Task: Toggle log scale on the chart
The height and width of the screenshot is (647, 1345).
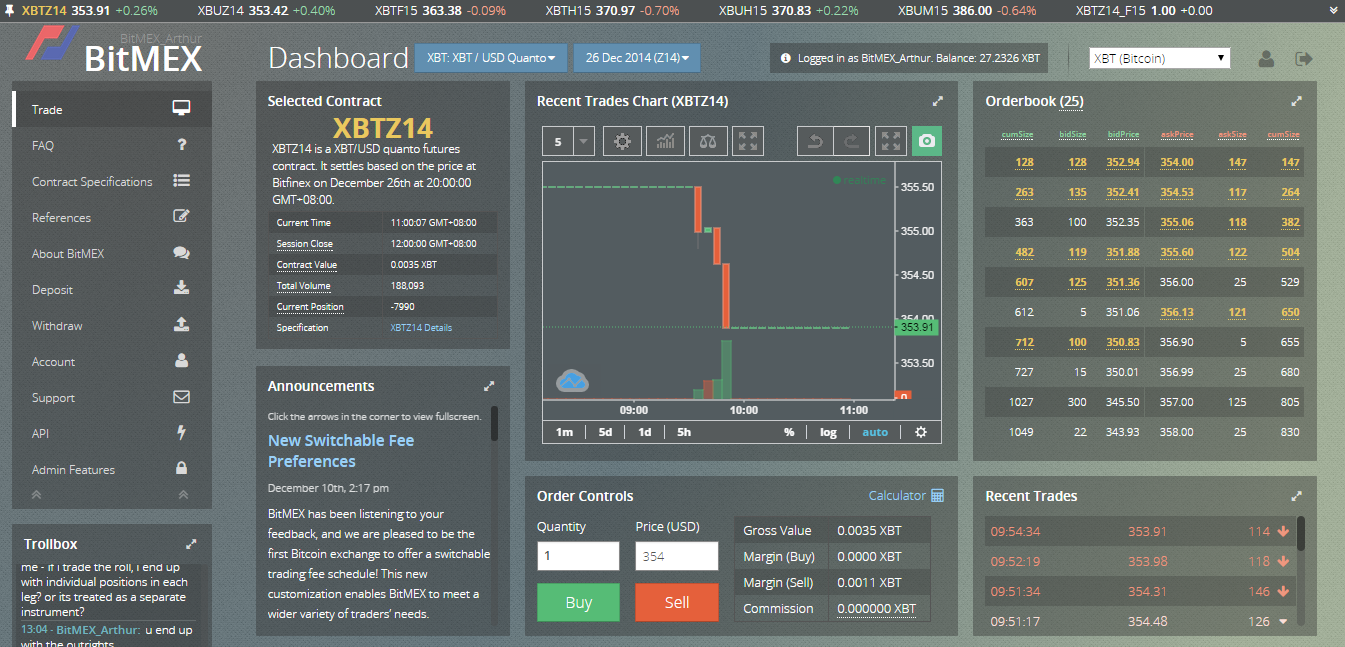Action: point(828,432)
